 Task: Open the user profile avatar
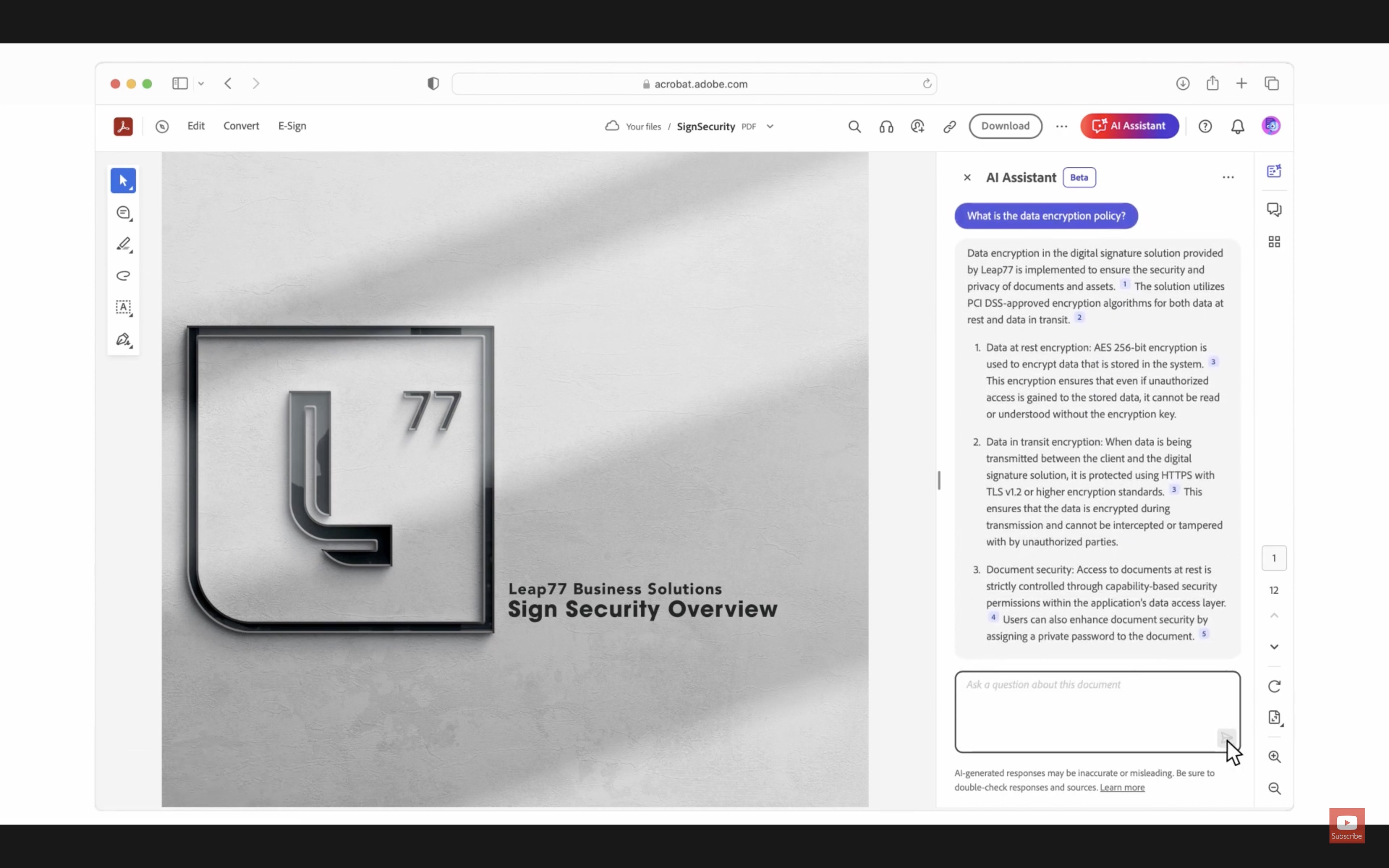point(1271,126)
